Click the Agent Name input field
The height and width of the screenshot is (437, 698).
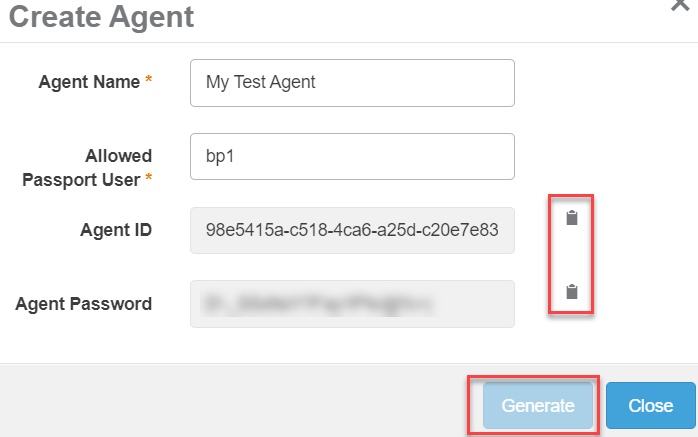352,83
